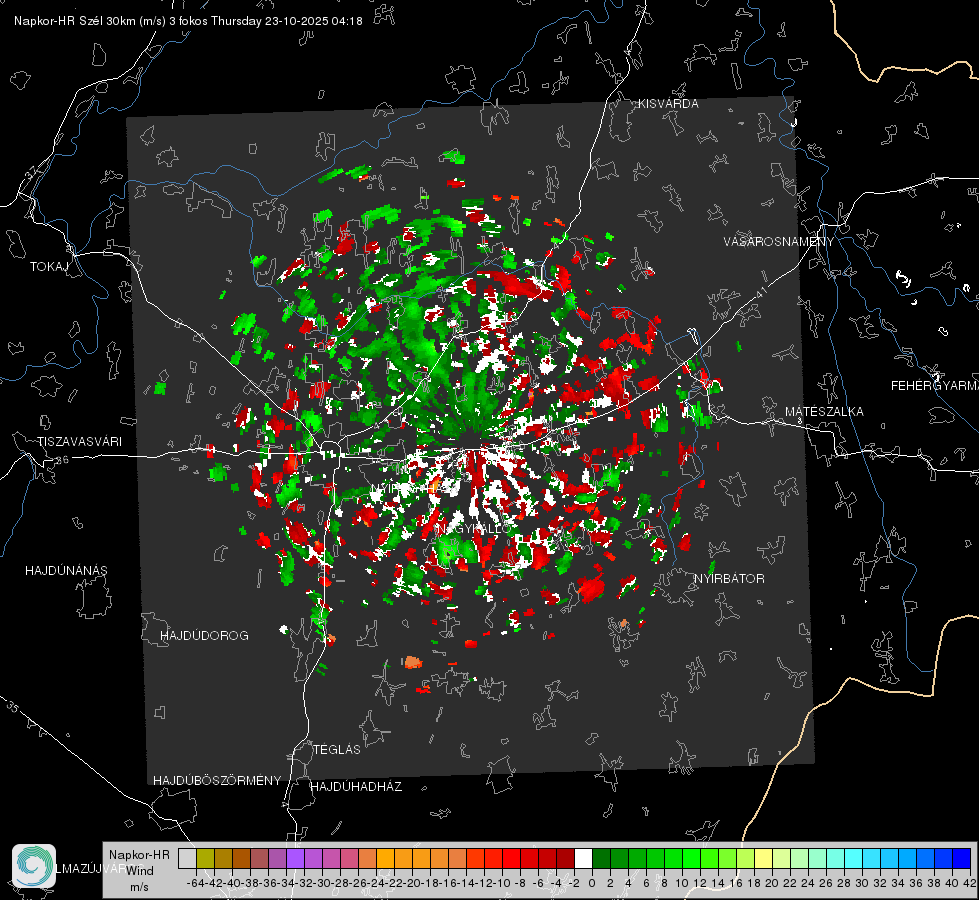
Task: Pick the darkest green swatch right of white
Action: (x=601, y=858)
